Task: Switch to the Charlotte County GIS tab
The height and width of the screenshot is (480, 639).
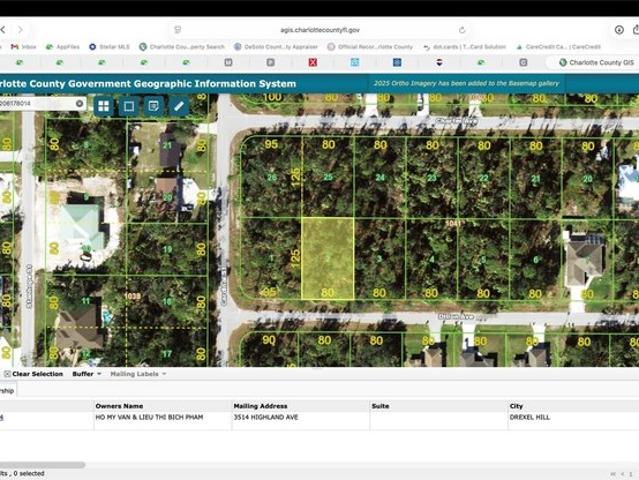Action: pyautogui.click(x=596, y=62)
